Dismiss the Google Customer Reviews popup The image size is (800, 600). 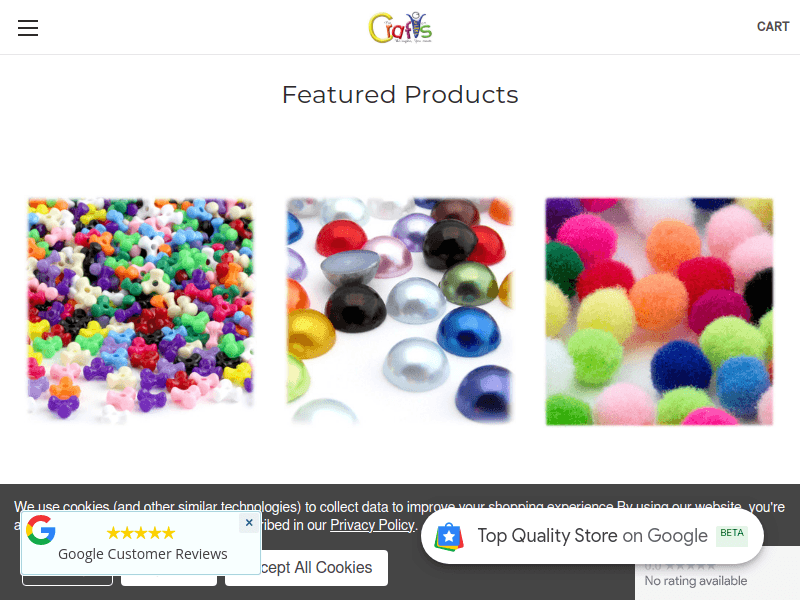pos(249,522)
